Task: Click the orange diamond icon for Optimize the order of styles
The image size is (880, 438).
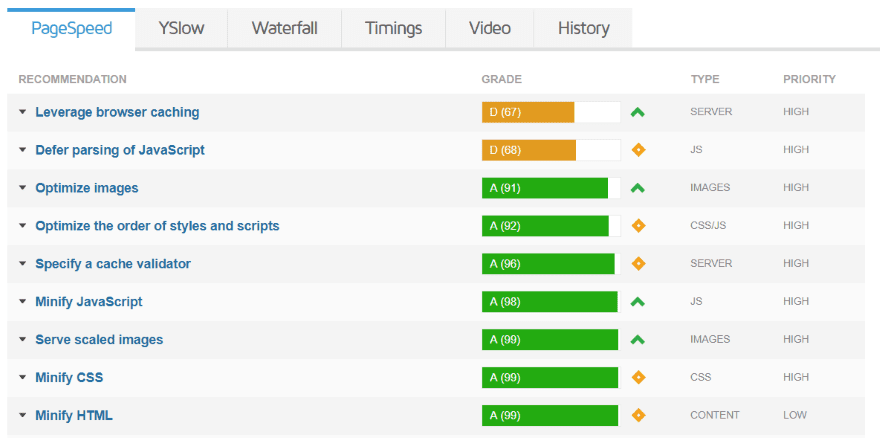Action: click(x=638, y=226)
